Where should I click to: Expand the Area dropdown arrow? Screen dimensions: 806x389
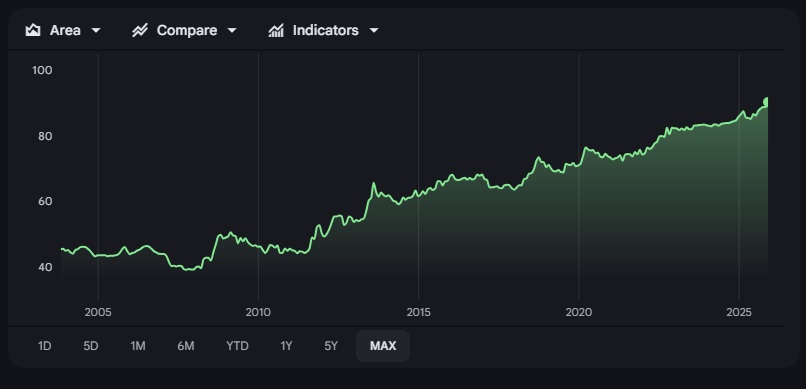click(x=96, y=31)
